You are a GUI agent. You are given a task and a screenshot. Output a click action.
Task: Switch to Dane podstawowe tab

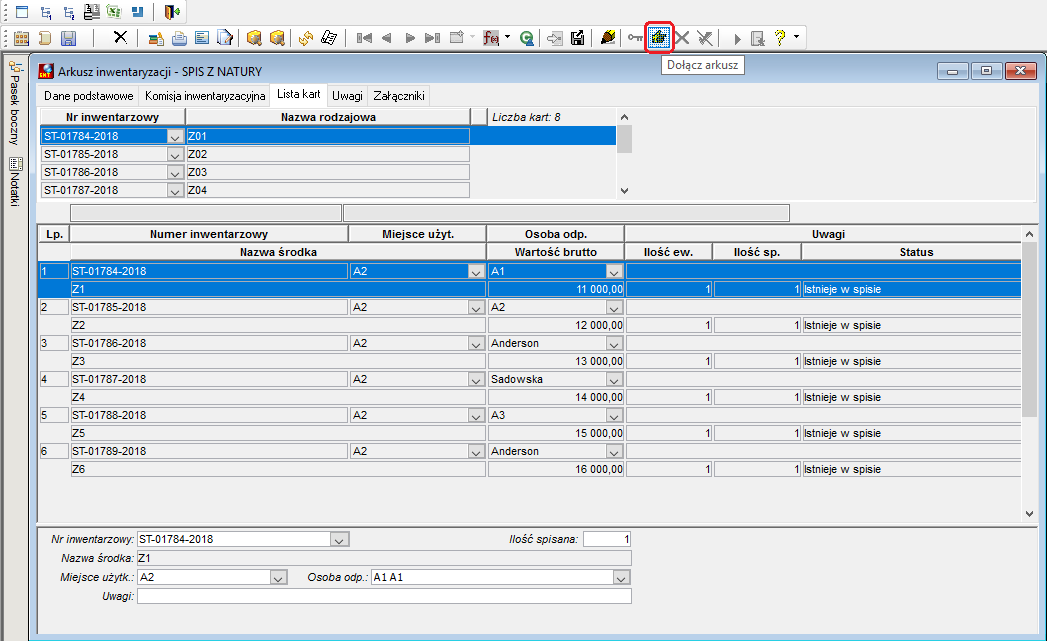tap(88, 95)
